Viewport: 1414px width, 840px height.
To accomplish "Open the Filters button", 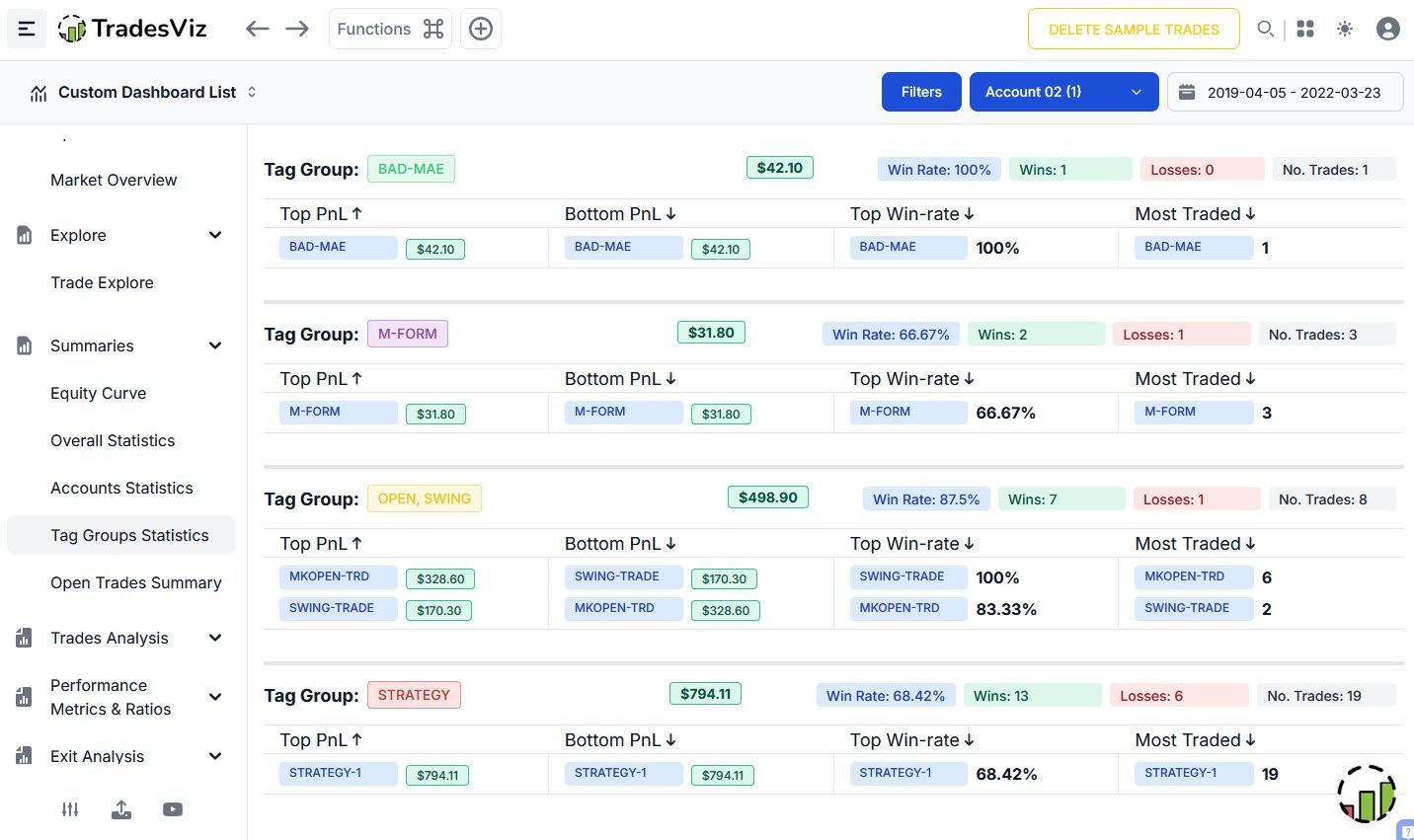I will (x=921, y=92).
